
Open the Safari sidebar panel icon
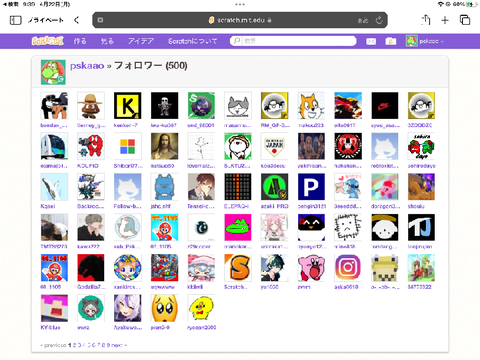[15, 20]
